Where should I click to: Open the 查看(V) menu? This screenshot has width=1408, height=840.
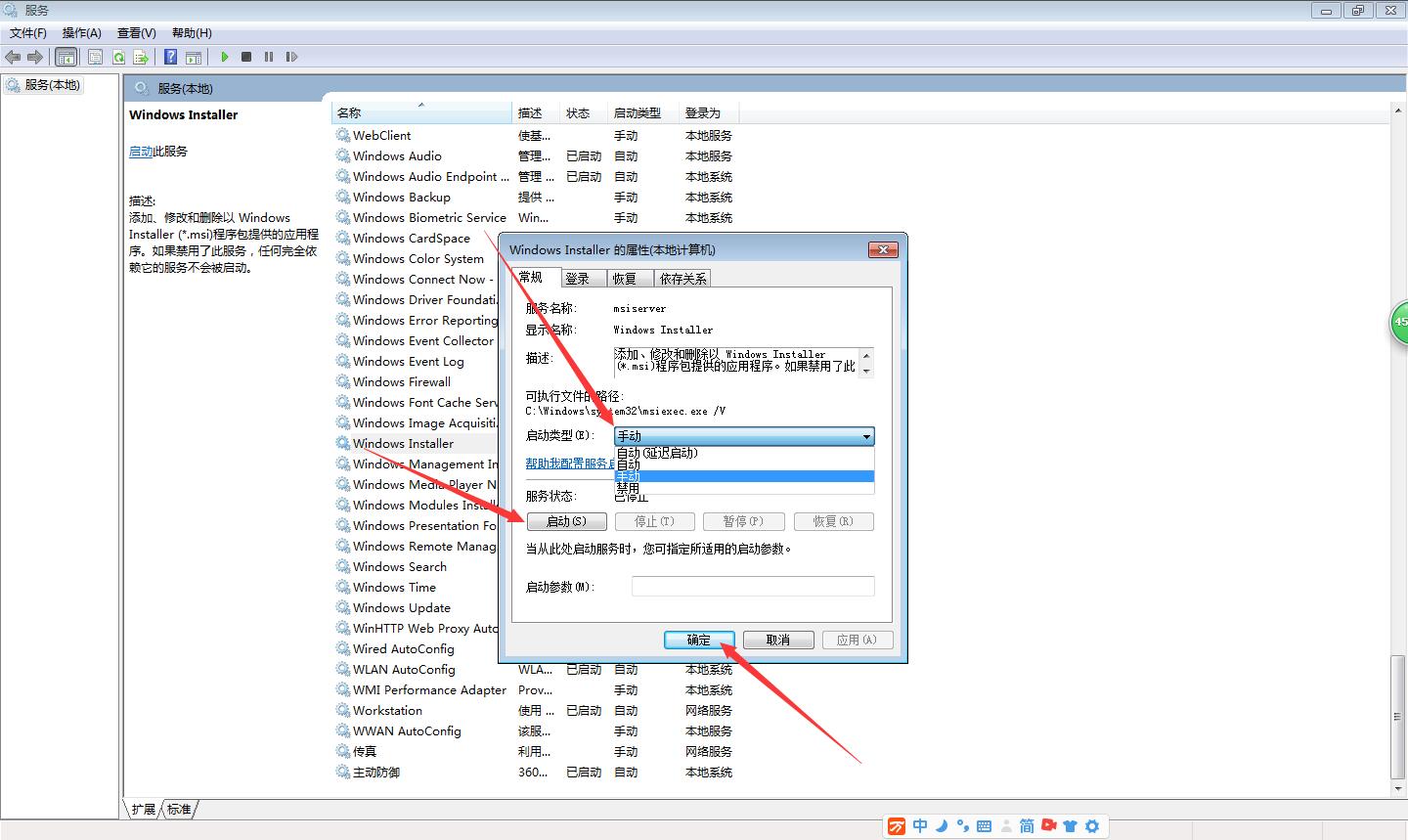point(137,33)
